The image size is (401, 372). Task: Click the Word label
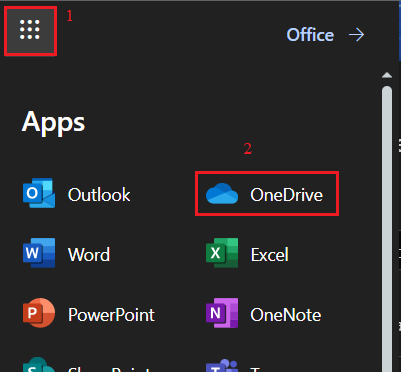coord(89,255)
